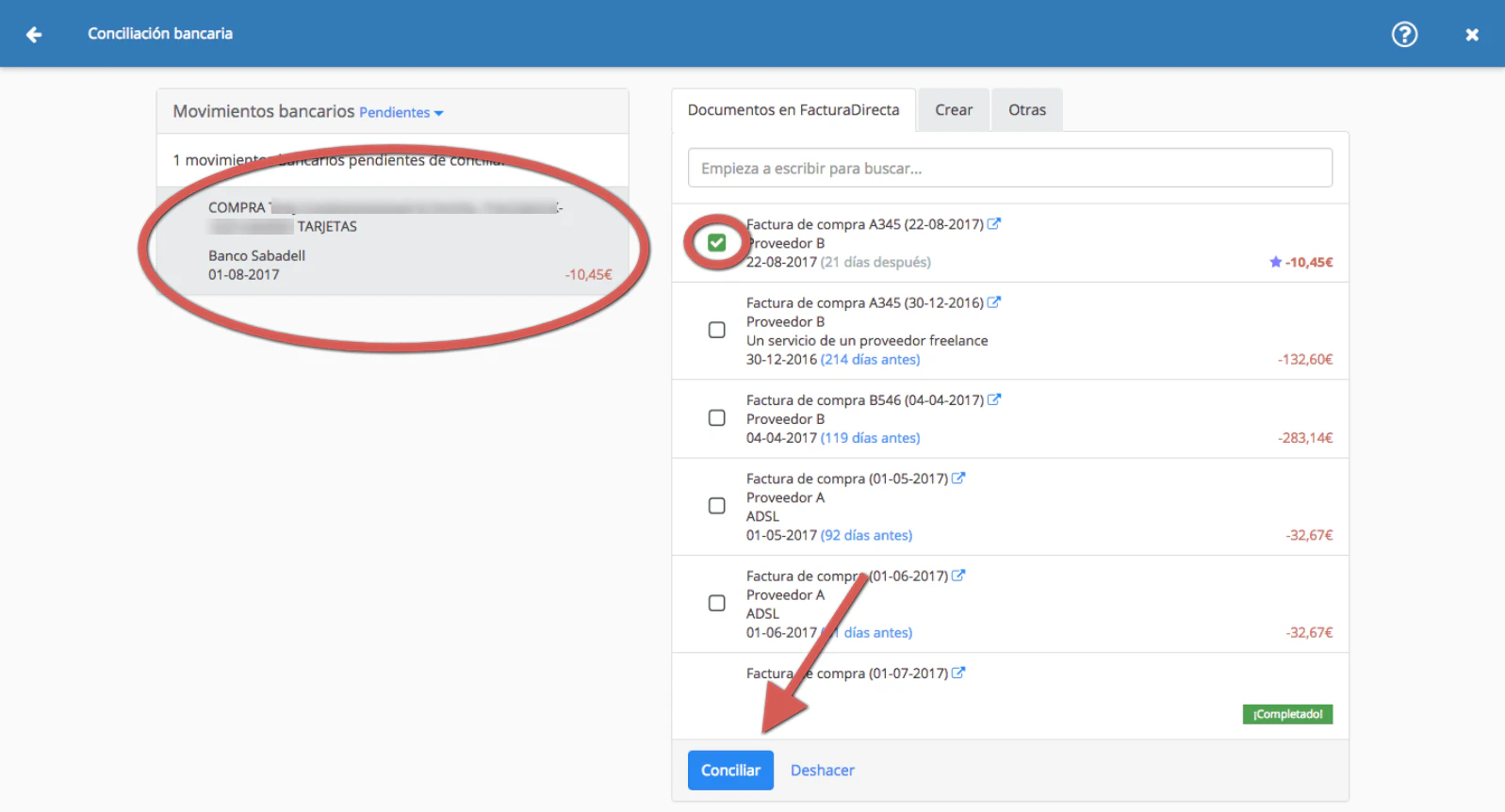Viewport: 1505px width, 812px height.
Task: Switch to the Crear tab
Action: pyautogui.click(x=953, y=110)
